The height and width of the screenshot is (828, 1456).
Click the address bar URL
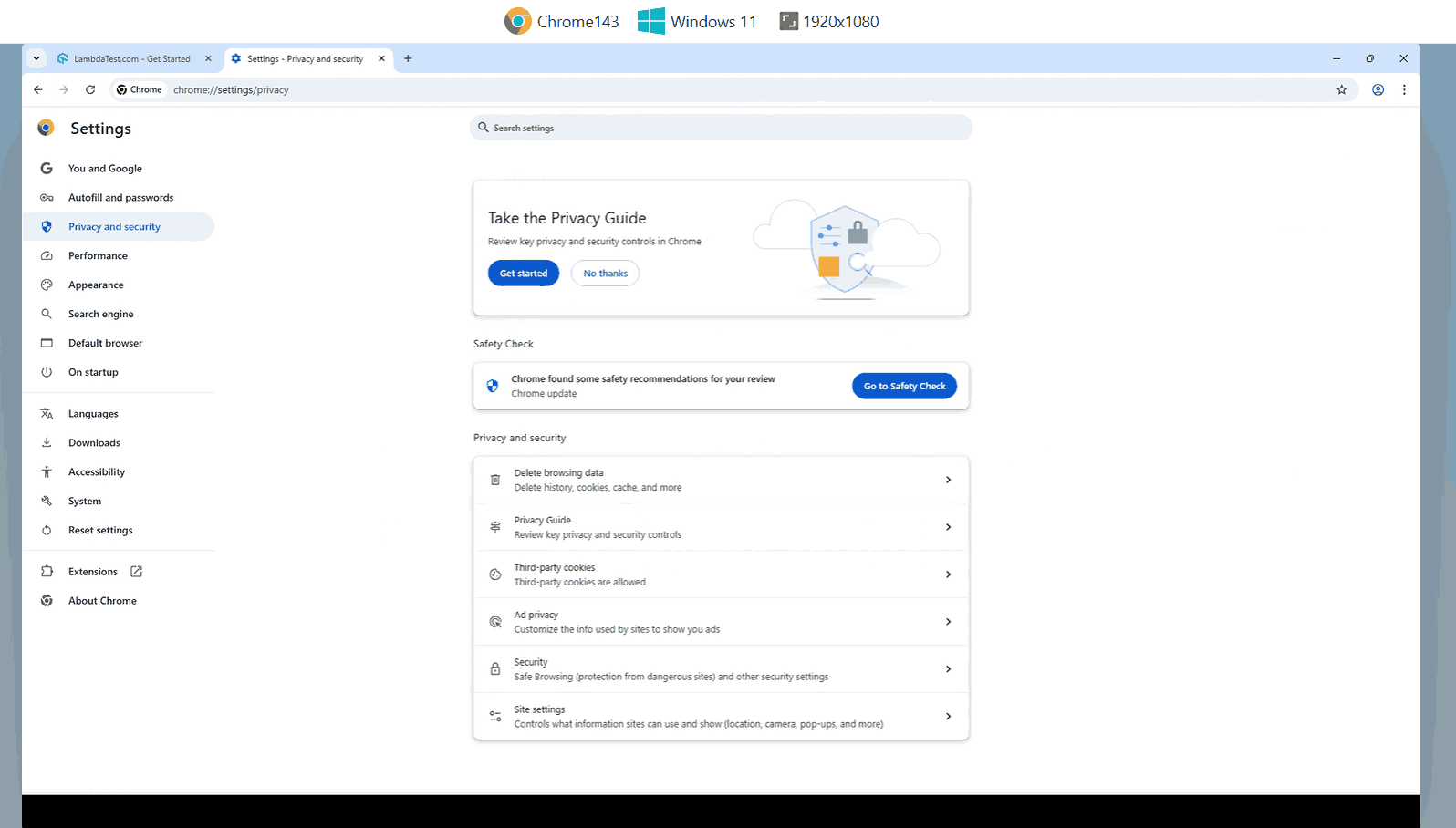231,89
